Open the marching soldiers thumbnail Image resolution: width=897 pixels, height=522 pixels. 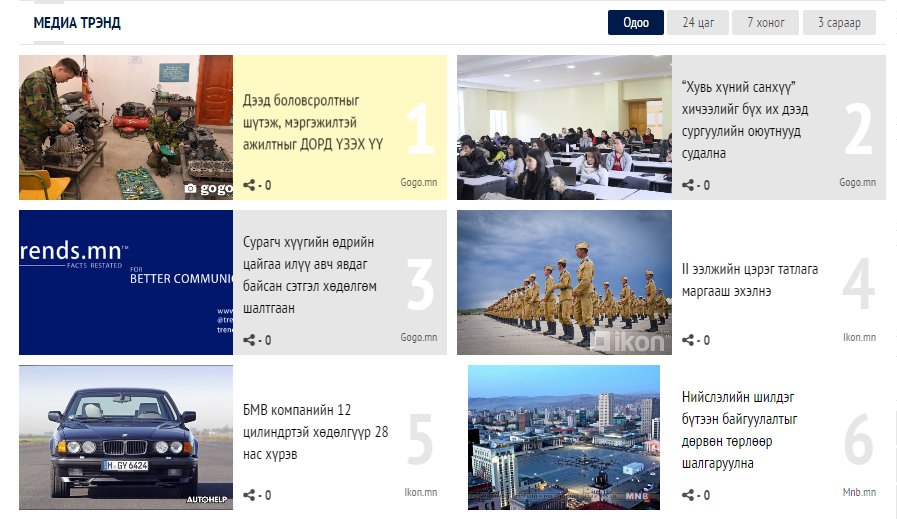[564, 282]
